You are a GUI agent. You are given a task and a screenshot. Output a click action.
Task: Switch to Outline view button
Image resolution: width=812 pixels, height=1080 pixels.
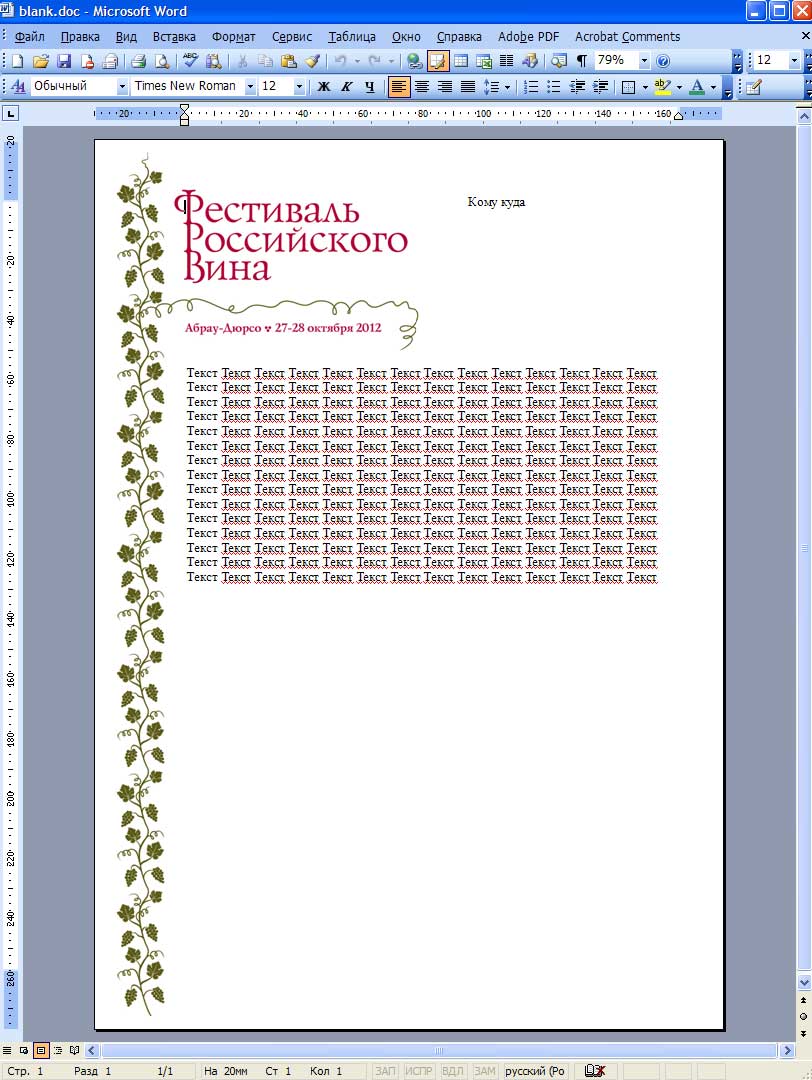pos(58,1050)
